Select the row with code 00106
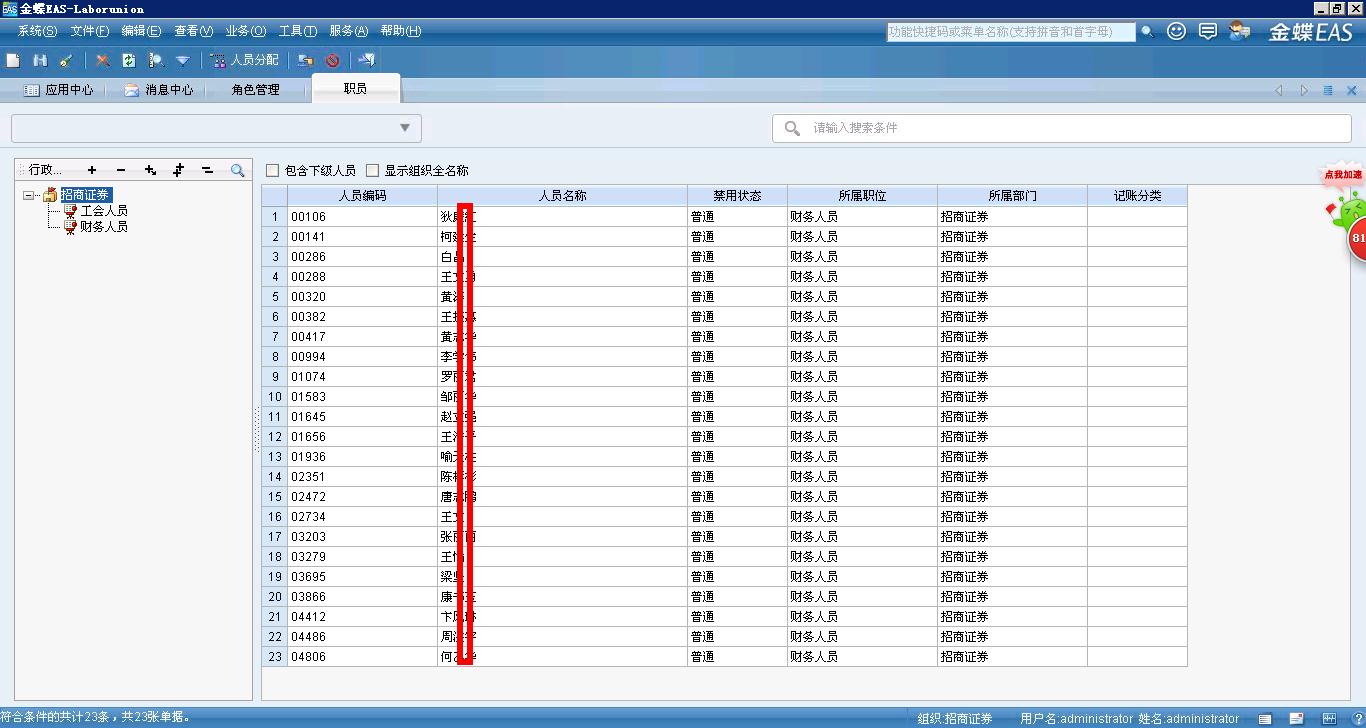This screenshot has height=728, width=1366. click(x=725, y=217)
